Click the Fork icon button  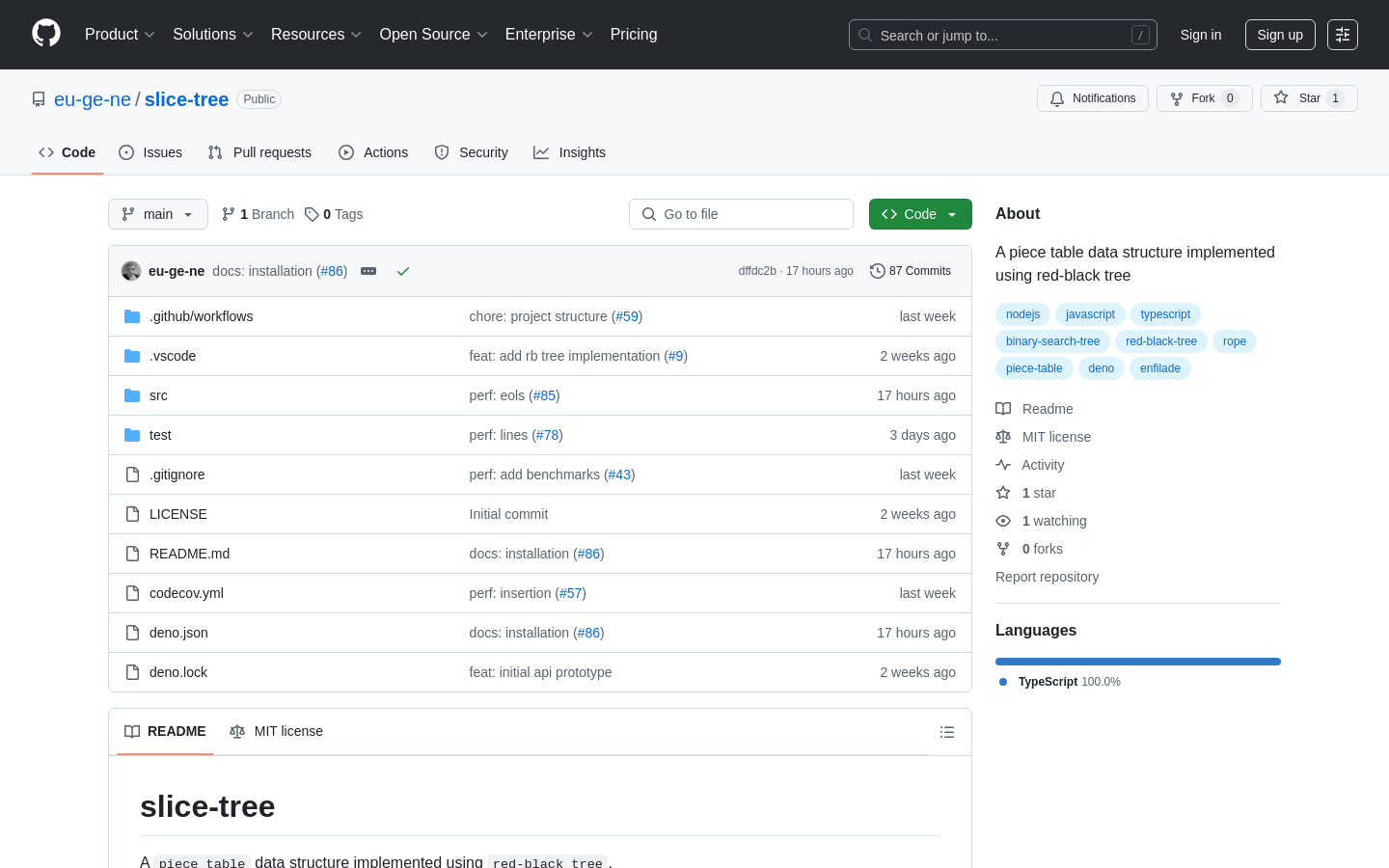1204,98
